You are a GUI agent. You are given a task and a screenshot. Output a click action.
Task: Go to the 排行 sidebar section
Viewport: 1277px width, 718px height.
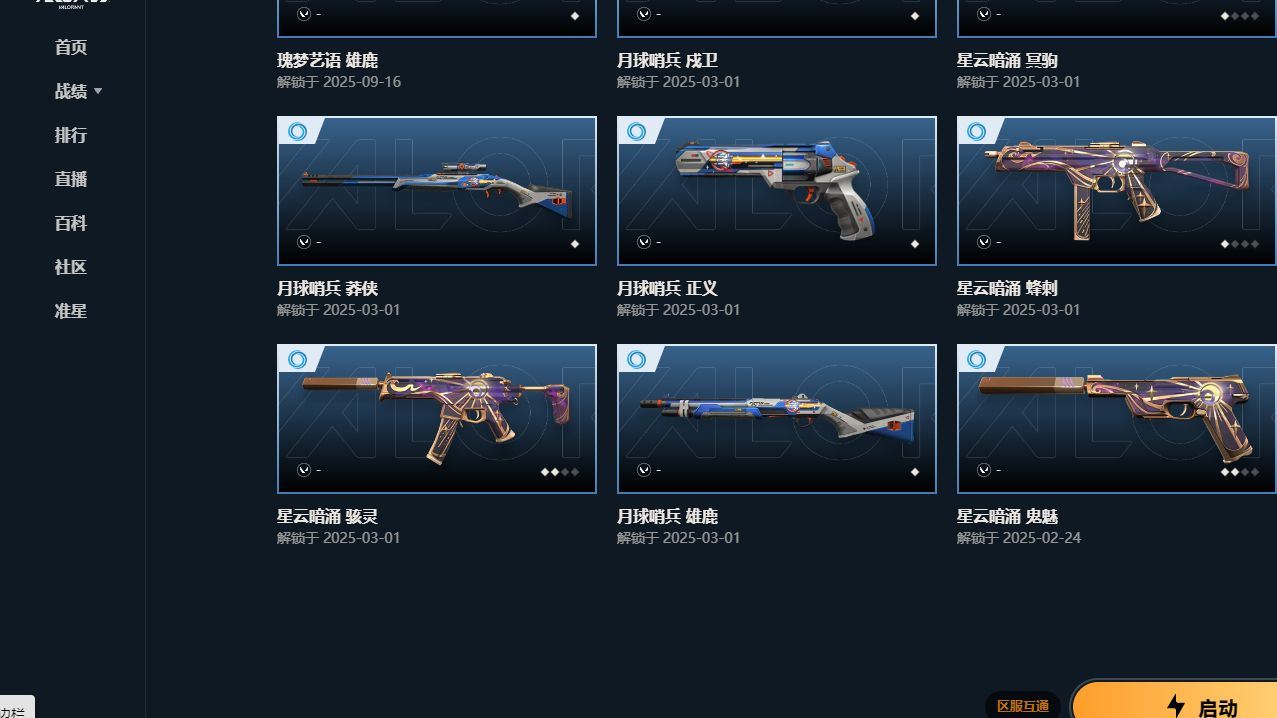pyautogui.click(x=71, y=135)
